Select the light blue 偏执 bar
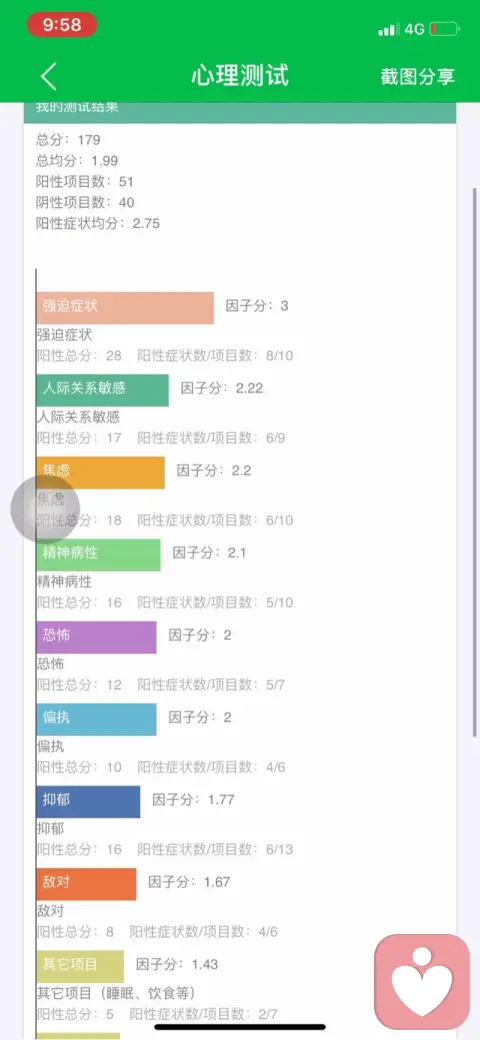480x1040 pixels. 97,719
